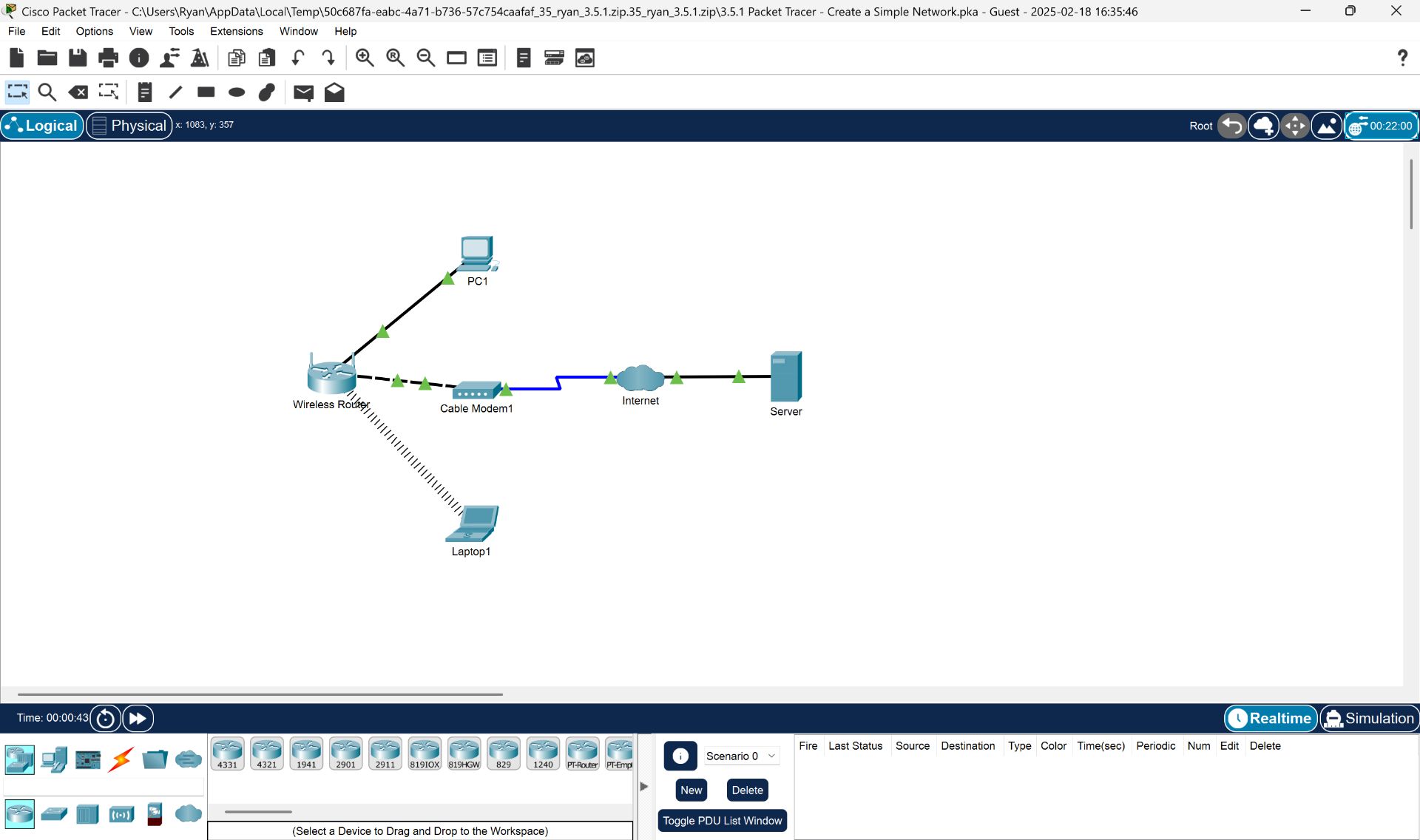This screenshot has width=1420, height=840.
Task: Choose the PT-Router device model
Action: [x=583, y=754]
